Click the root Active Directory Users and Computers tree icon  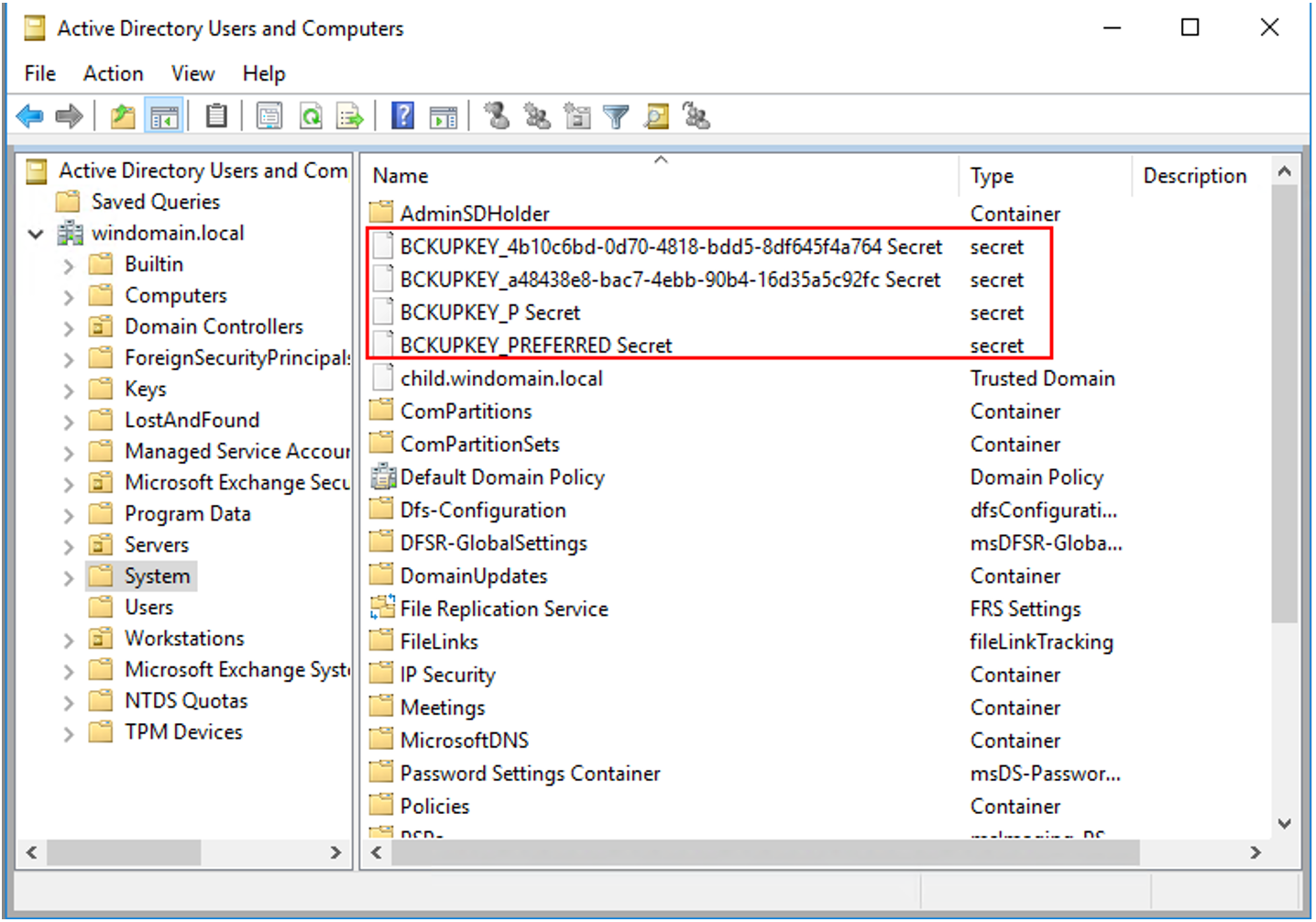tap(36, 170)
